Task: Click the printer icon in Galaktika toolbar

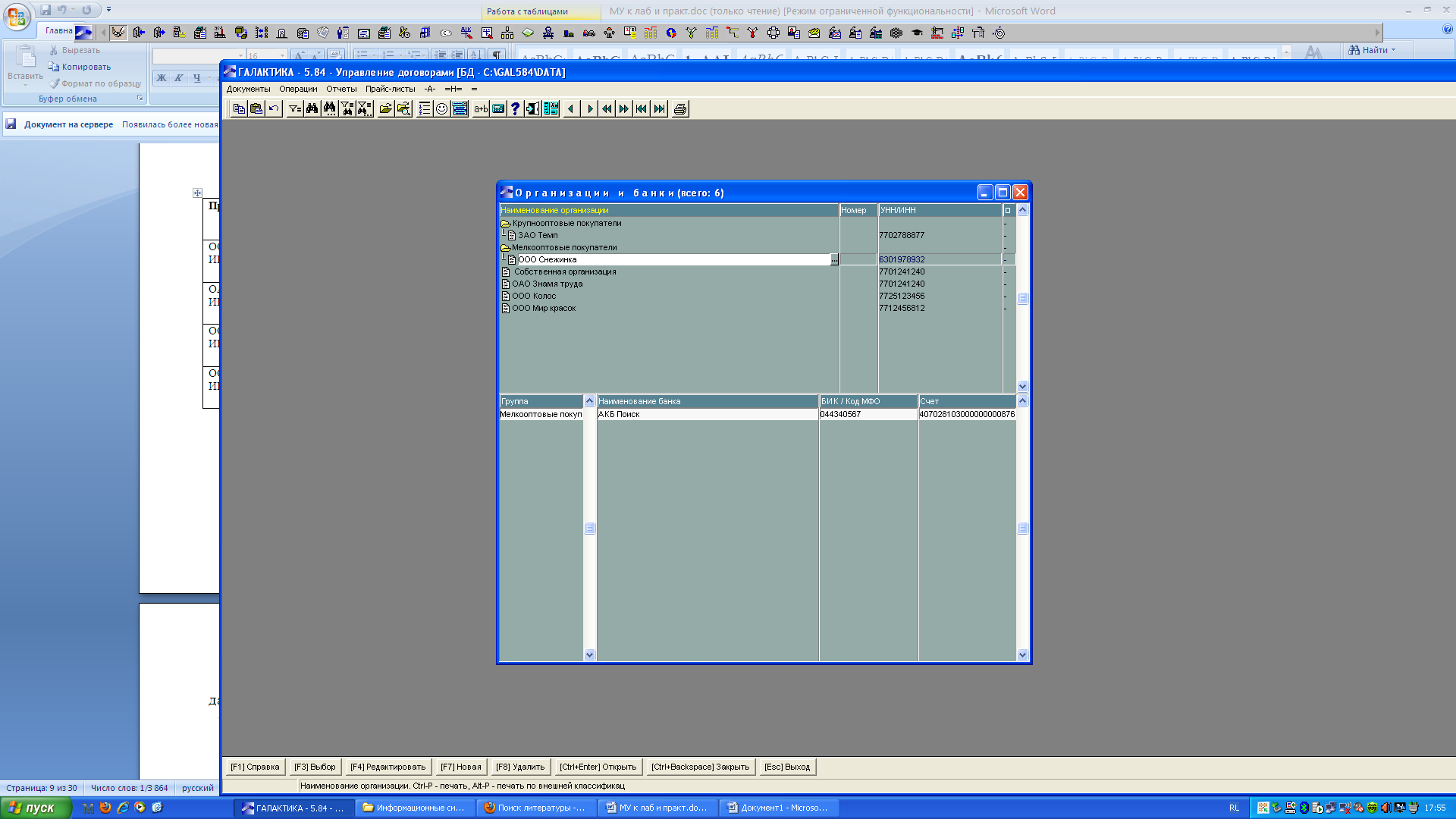Action: pyautogui.click(x=681, y=108)
